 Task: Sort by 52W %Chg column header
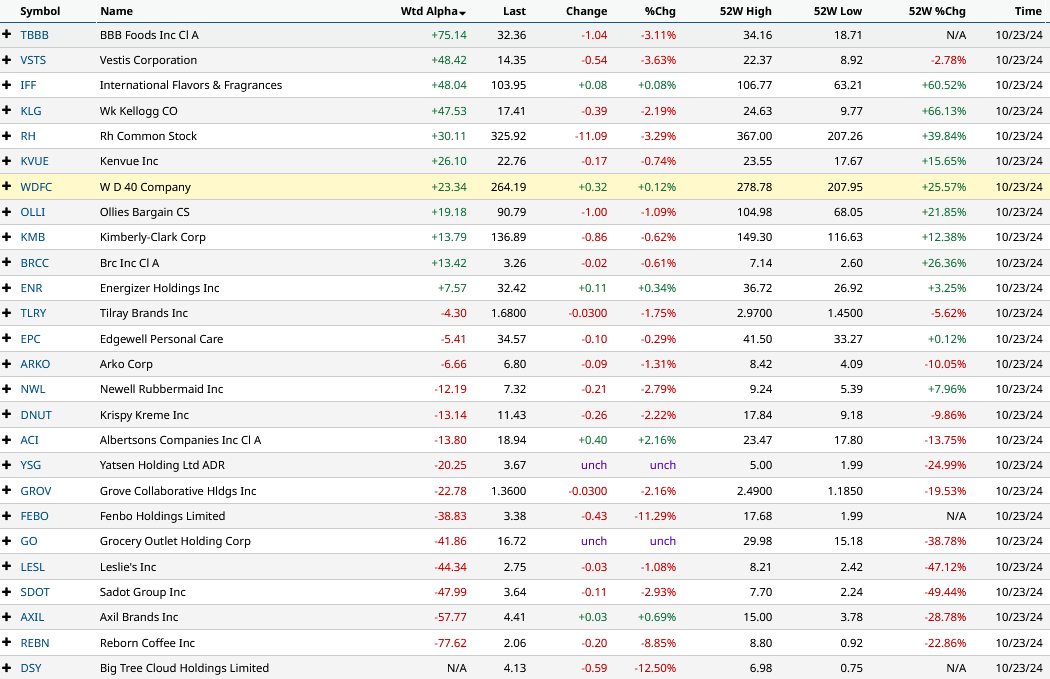tap(938, 11)
